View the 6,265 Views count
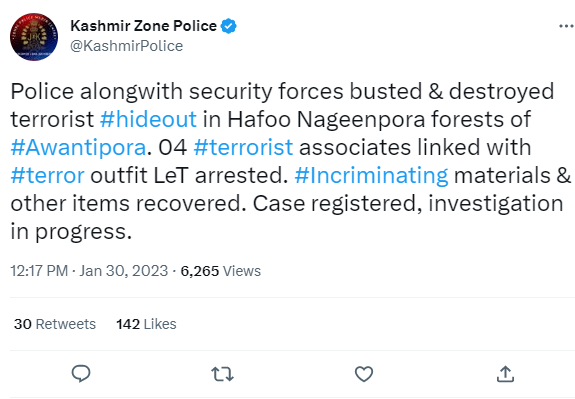This screenshot has height=399, width=575. (220, 271)
